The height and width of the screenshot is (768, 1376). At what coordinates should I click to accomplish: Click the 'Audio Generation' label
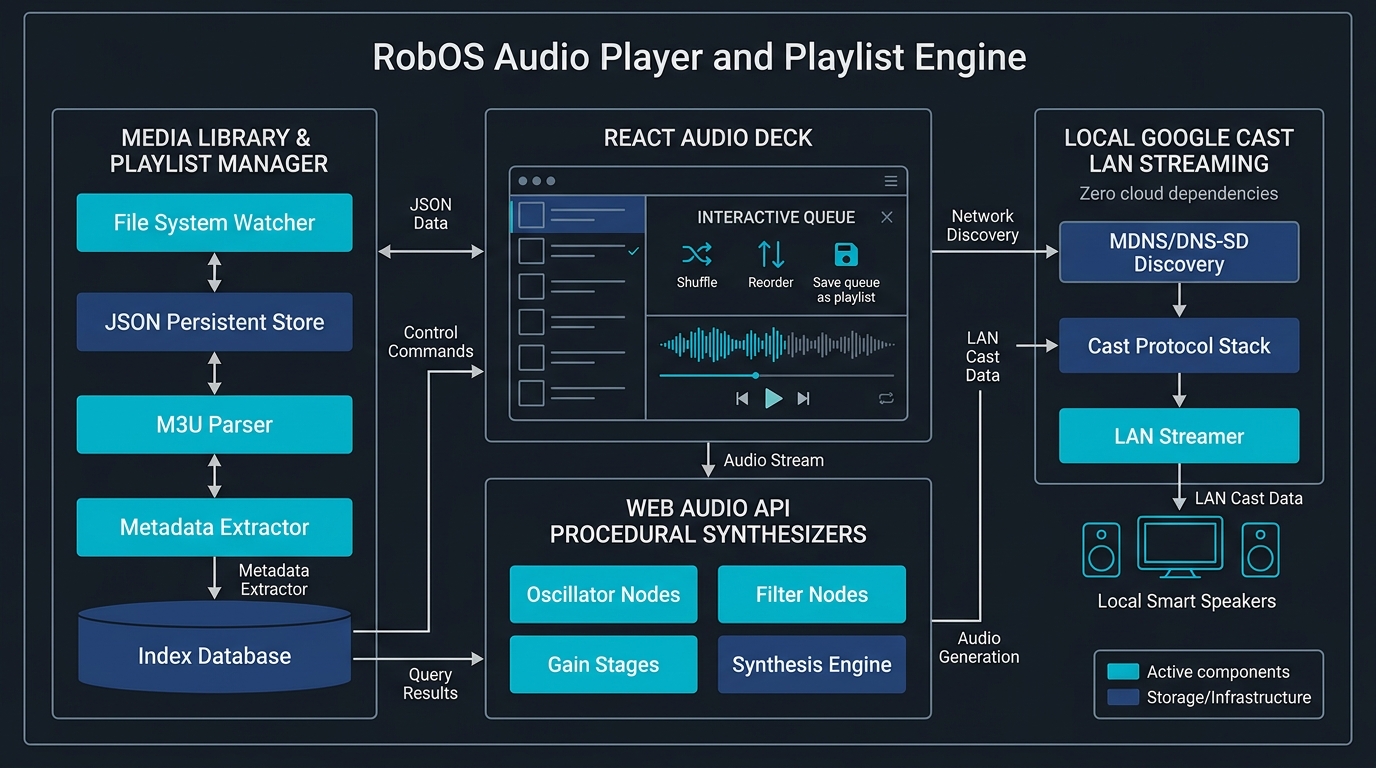point(979,647)
